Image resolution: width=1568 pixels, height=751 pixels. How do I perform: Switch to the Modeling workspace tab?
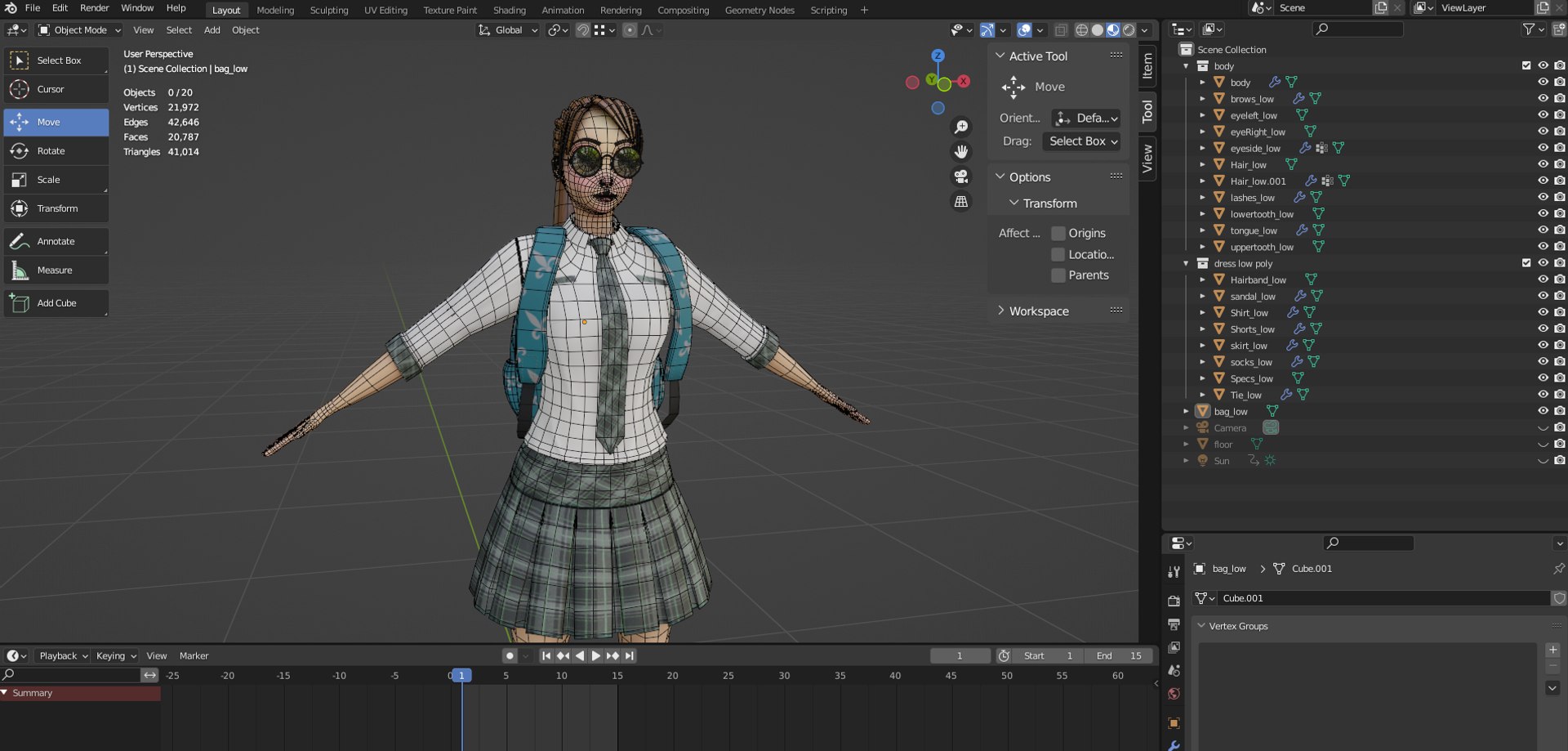(x=275, y=11)
